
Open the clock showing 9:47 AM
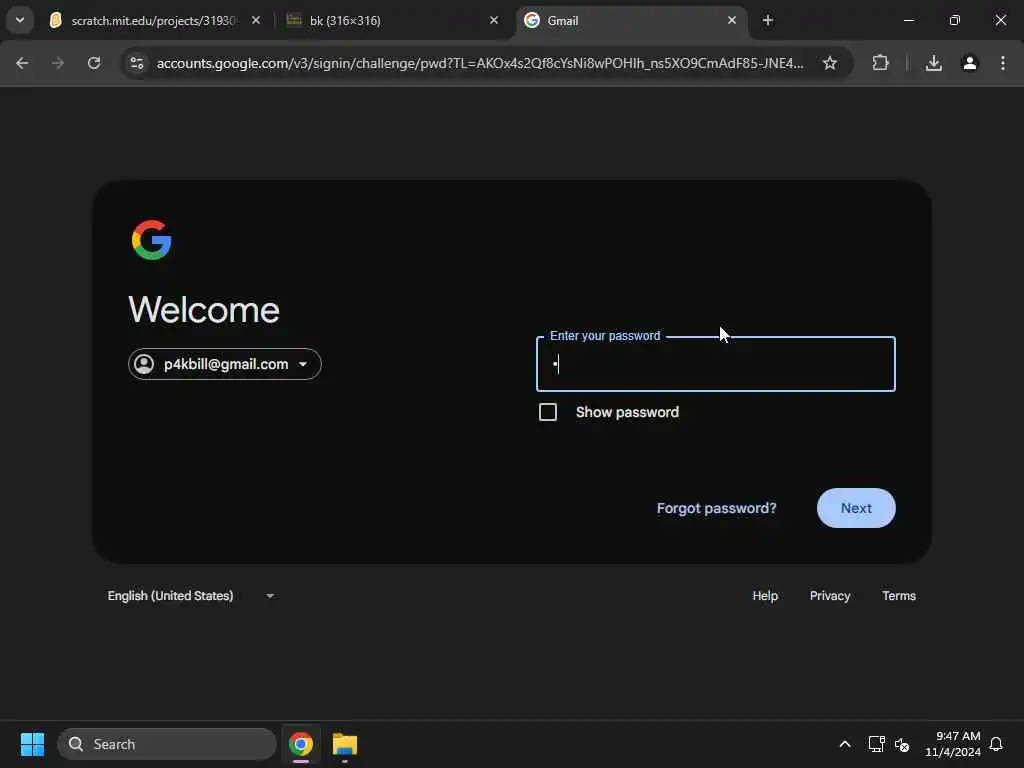pos(953,744)
